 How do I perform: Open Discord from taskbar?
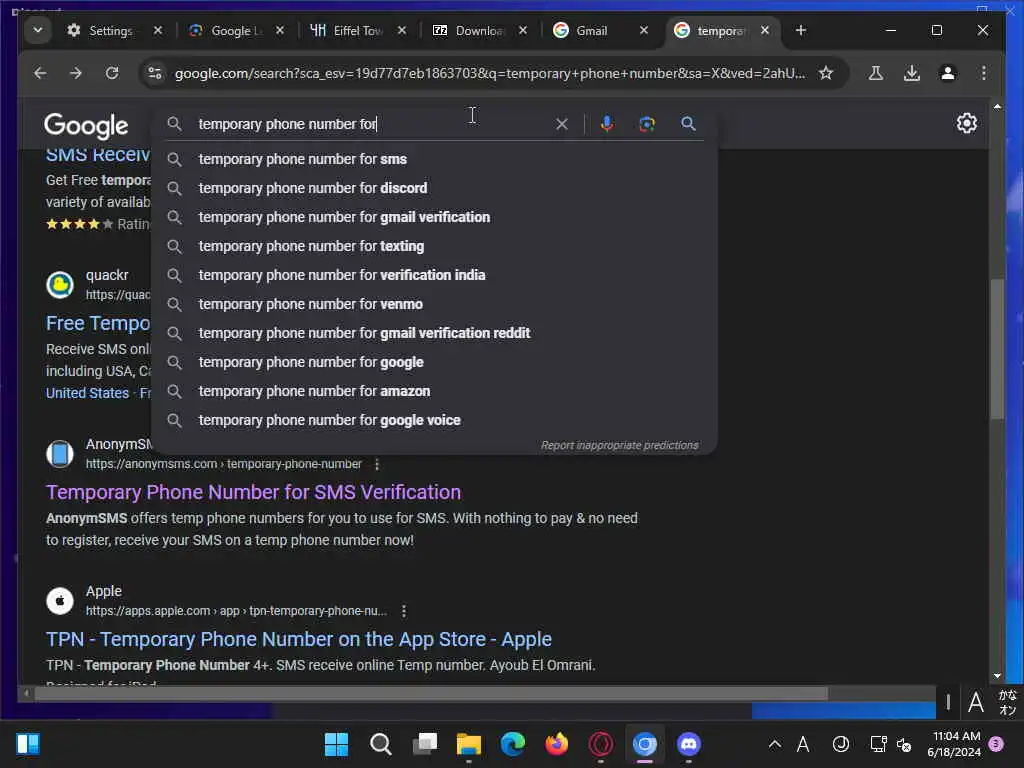pyautogui.click(x=689, y=744)
